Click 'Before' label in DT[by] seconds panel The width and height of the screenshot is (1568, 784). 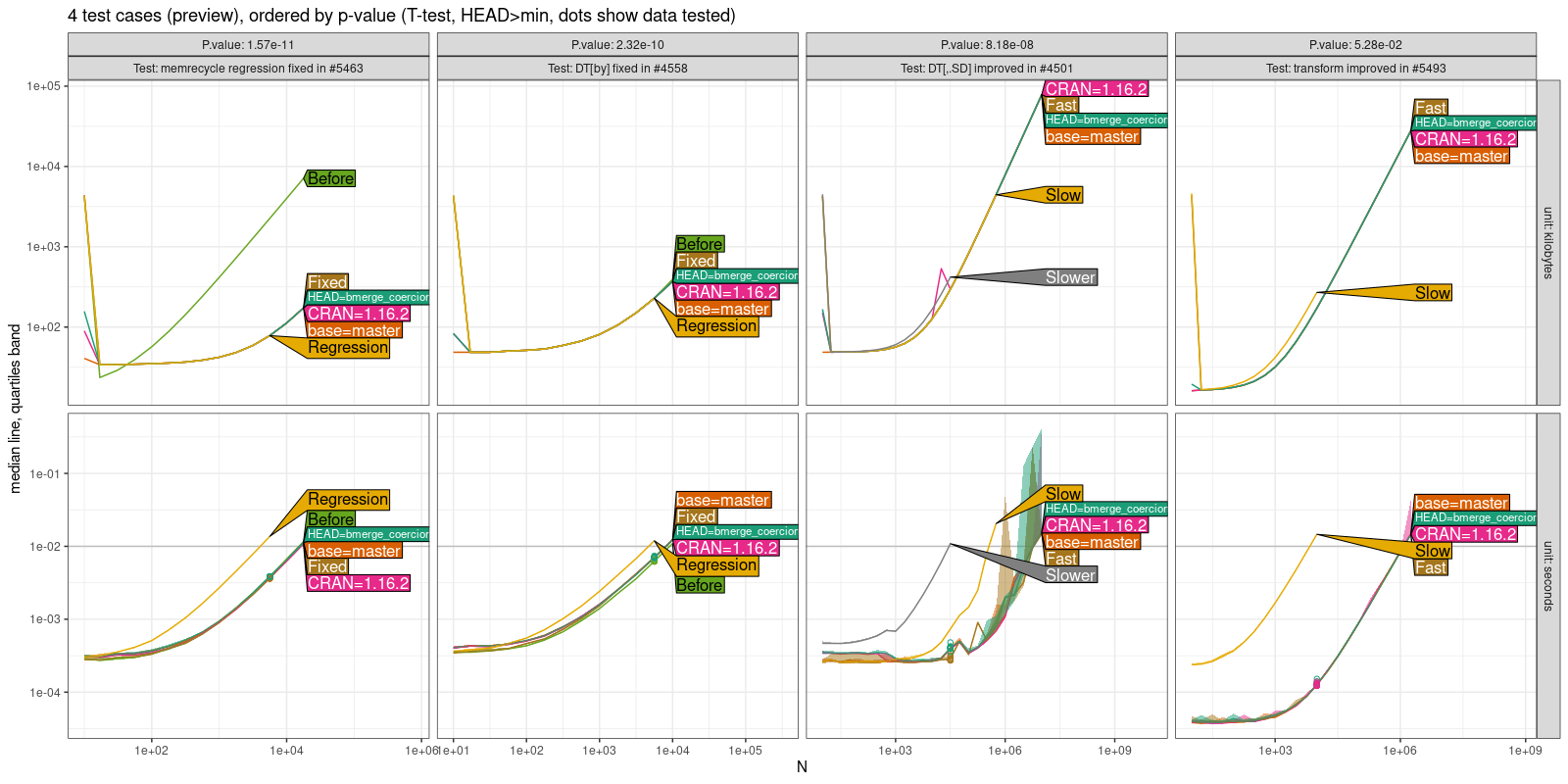700,585
